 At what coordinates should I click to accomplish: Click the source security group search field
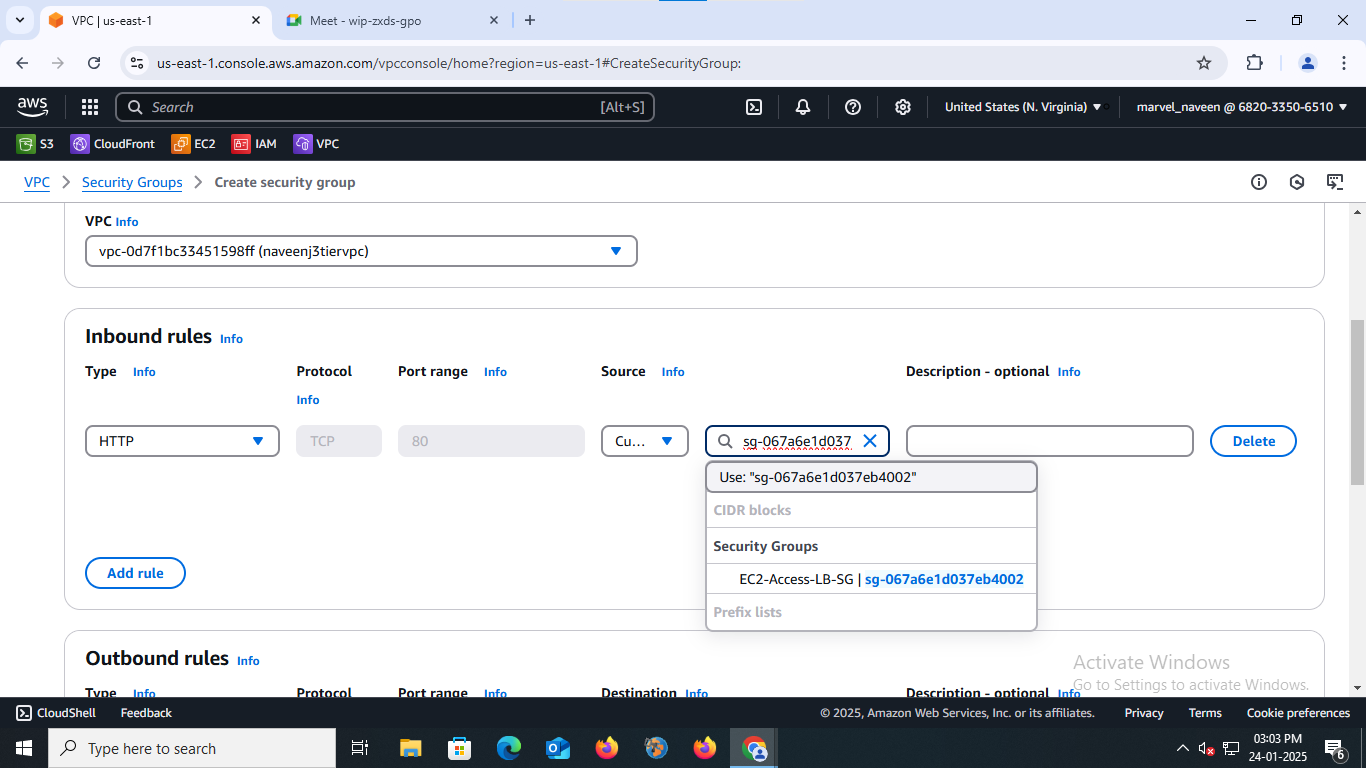797,441
